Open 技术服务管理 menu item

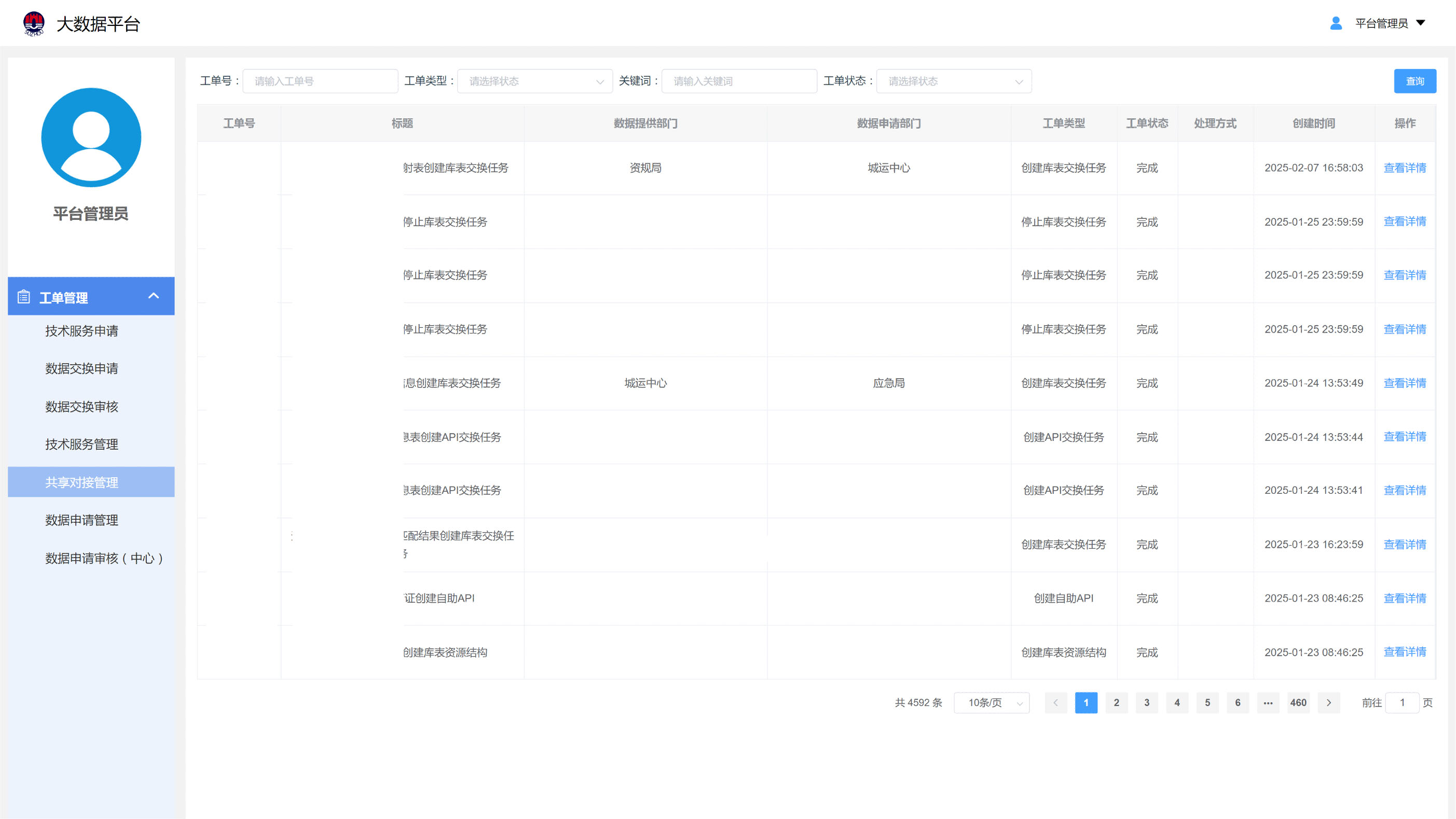pyautogui.click(x=82, y=444)
